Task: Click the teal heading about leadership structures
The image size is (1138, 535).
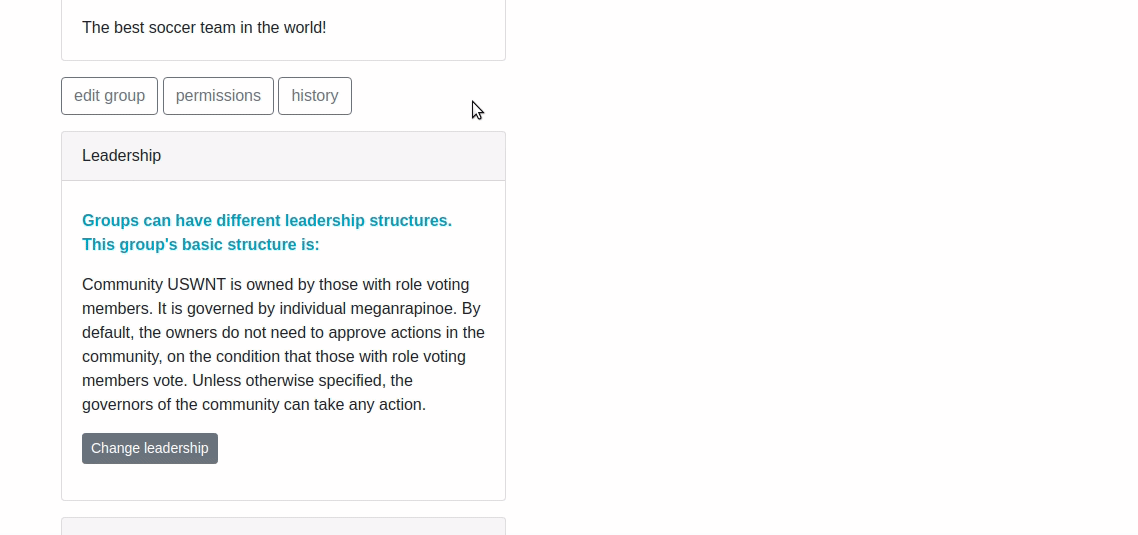Action: (267, 232)
